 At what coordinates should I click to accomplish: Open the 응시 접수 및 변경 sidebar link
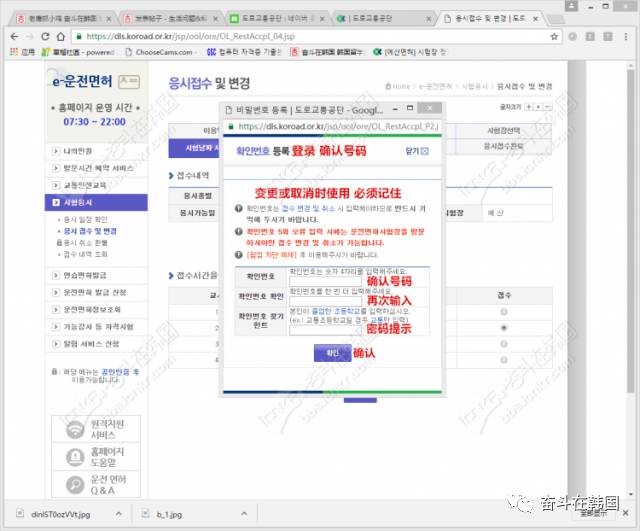90,231
